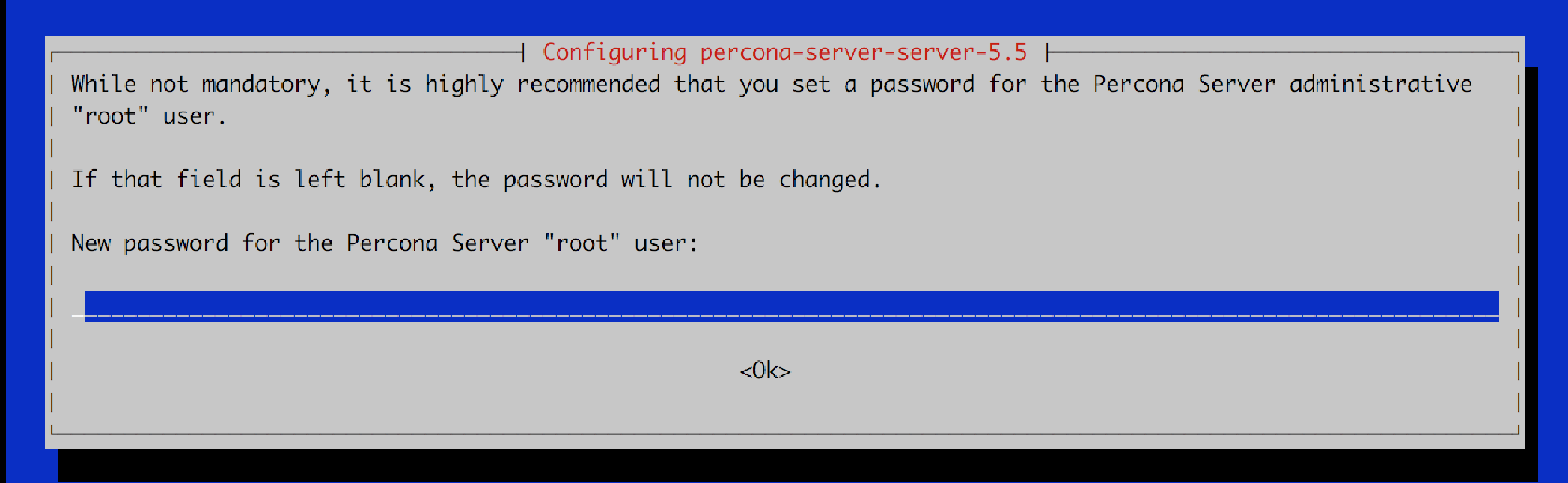Click "Percona Server" in the first paragraph

tap(1184, 84)
